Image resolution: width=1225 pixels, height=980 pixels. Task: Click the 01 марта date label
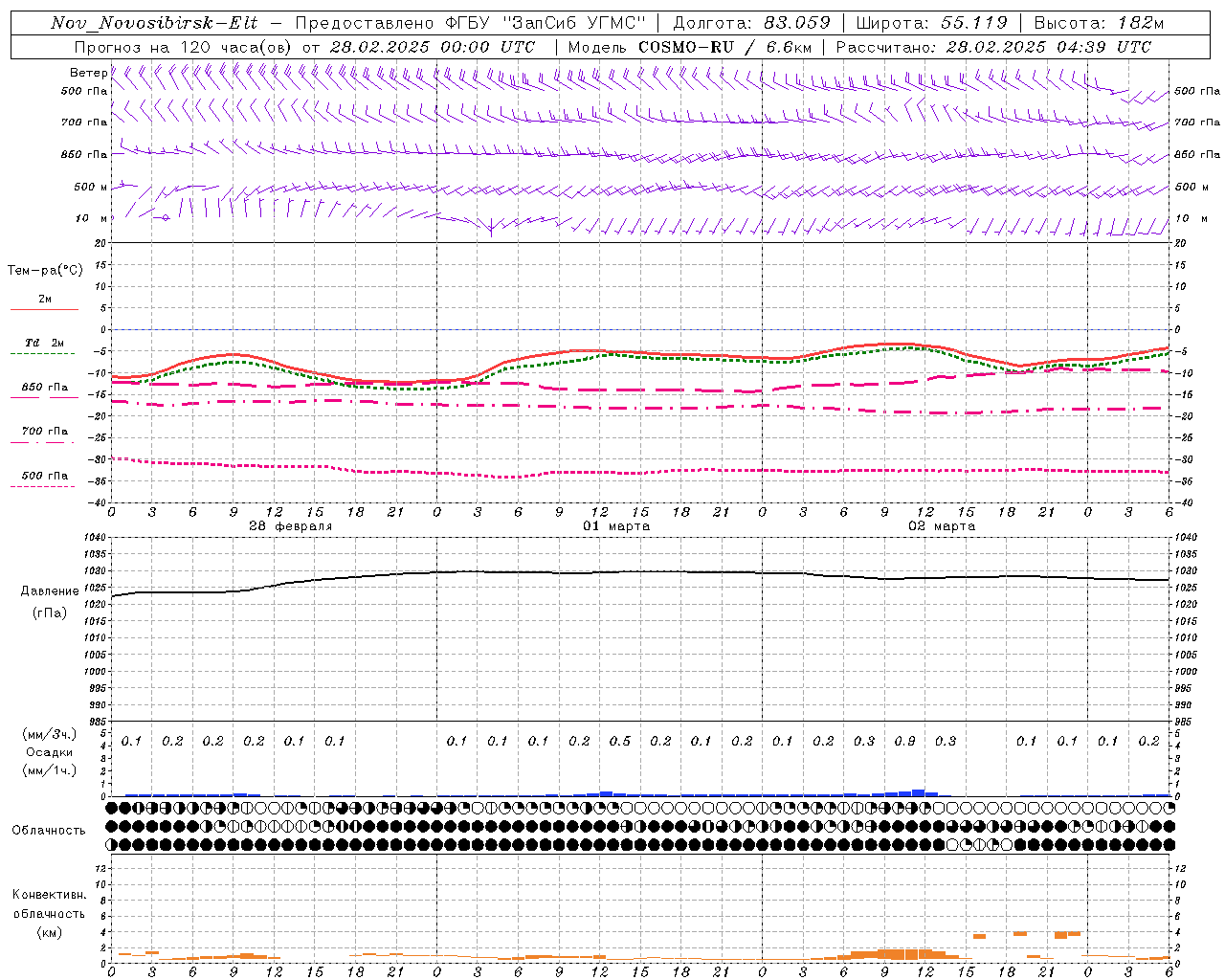[616, 526]
